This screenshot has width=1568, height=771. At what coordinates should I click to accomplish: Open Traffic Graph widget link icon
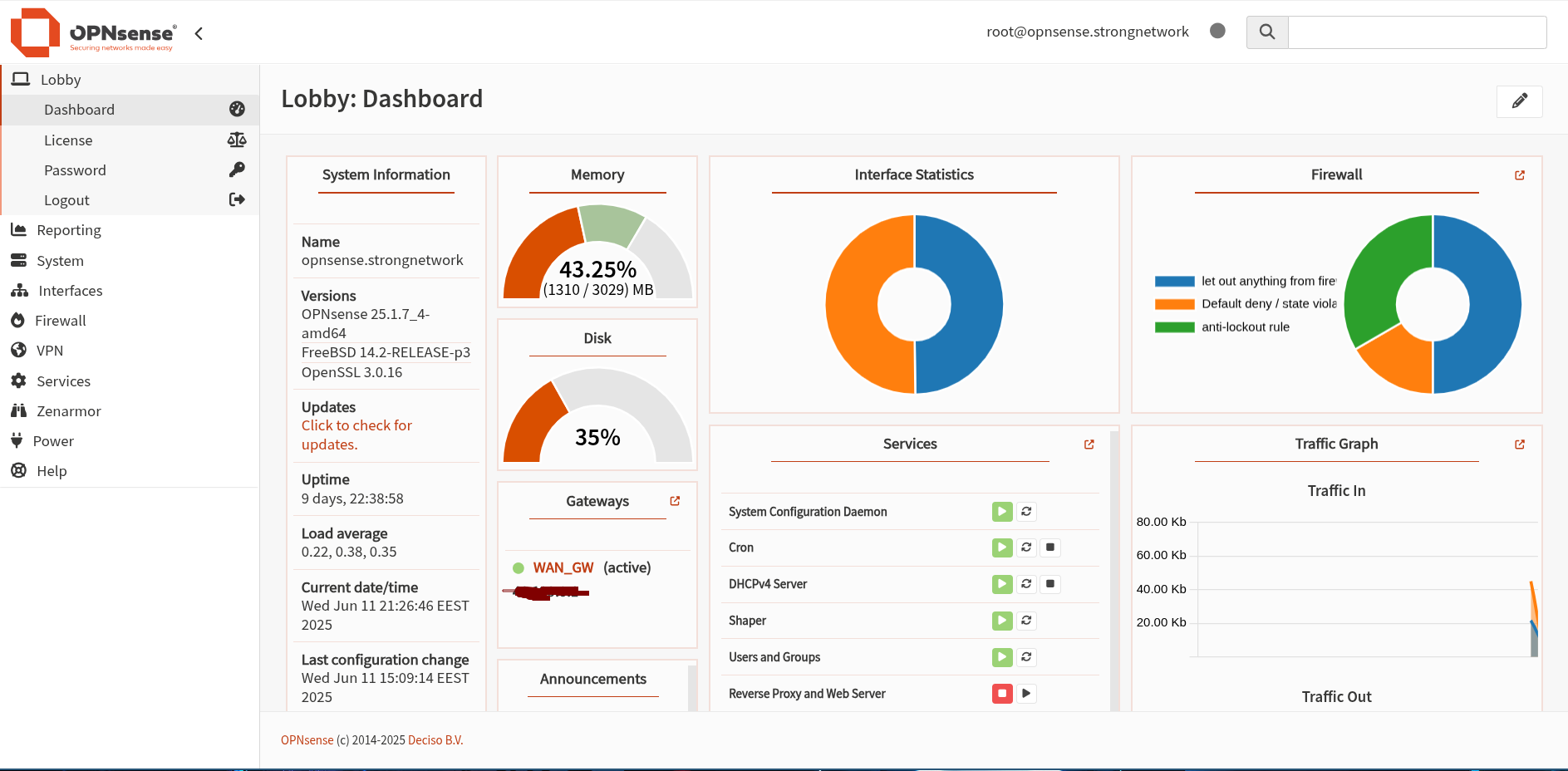[x=1519, y=444]
